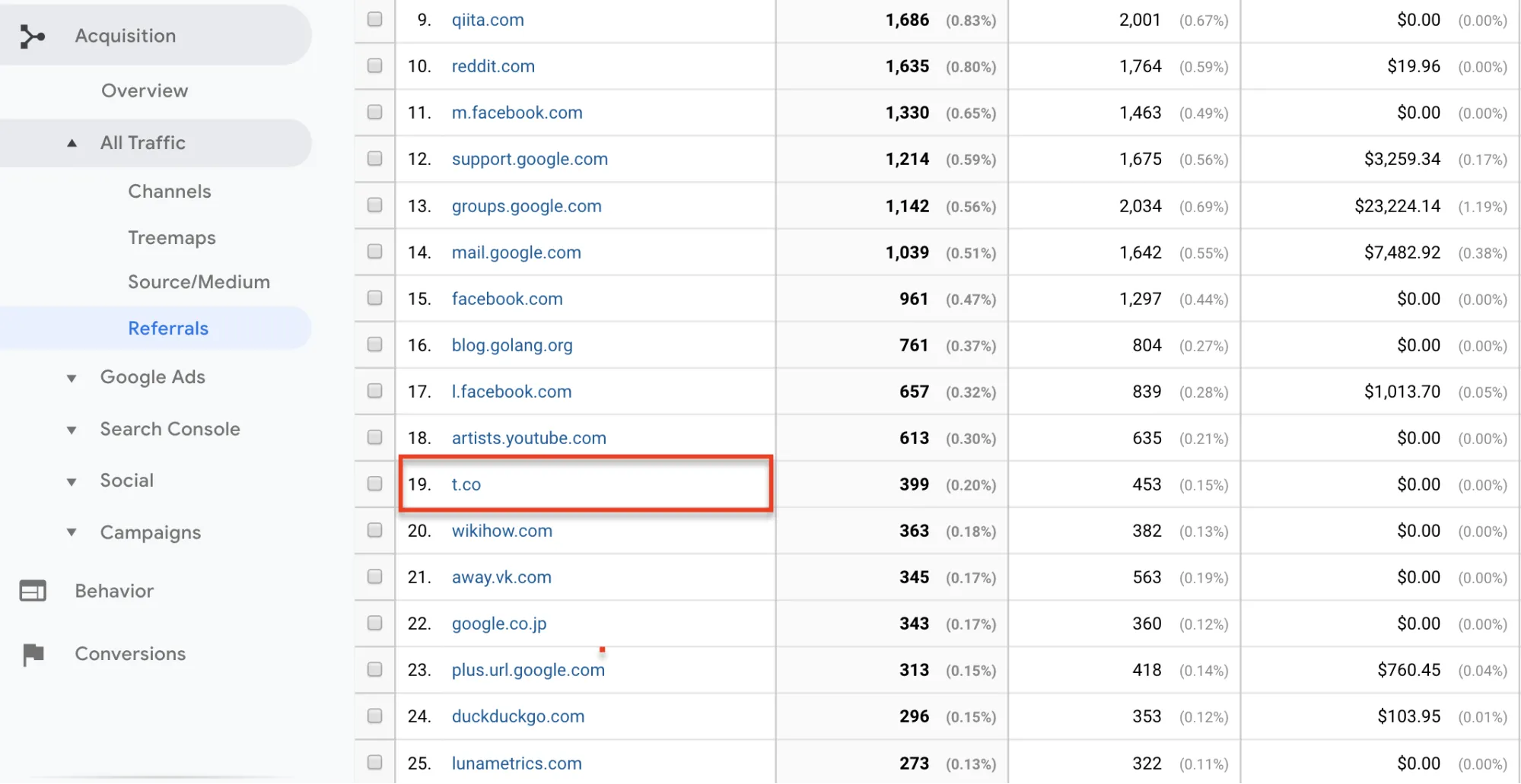Go to the Channels report
The image size is (1521, 784).
click(x=170, y=191)
